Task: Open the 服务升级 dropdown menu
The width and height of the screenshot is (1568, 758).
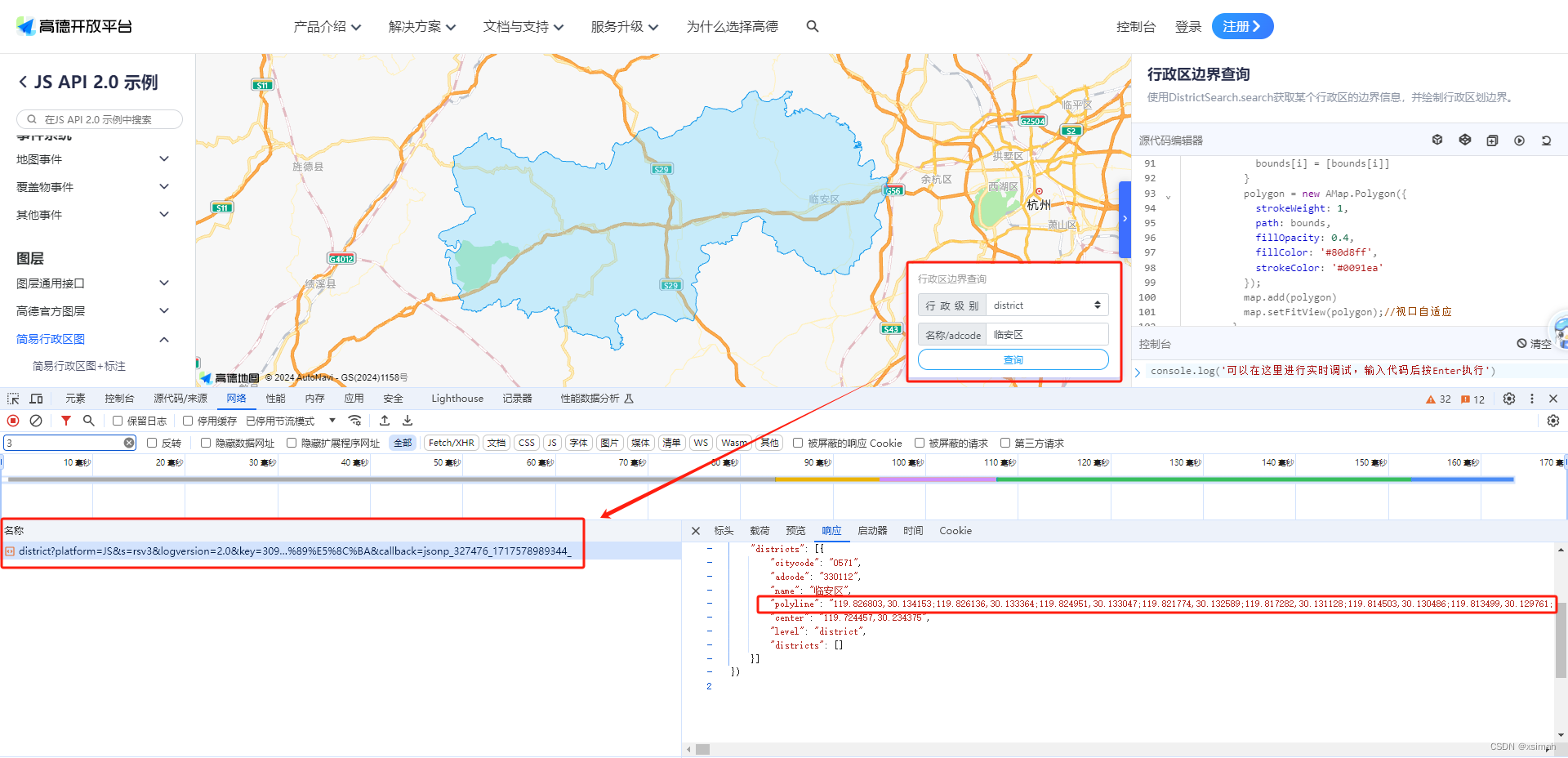Action: pos(625,27)
